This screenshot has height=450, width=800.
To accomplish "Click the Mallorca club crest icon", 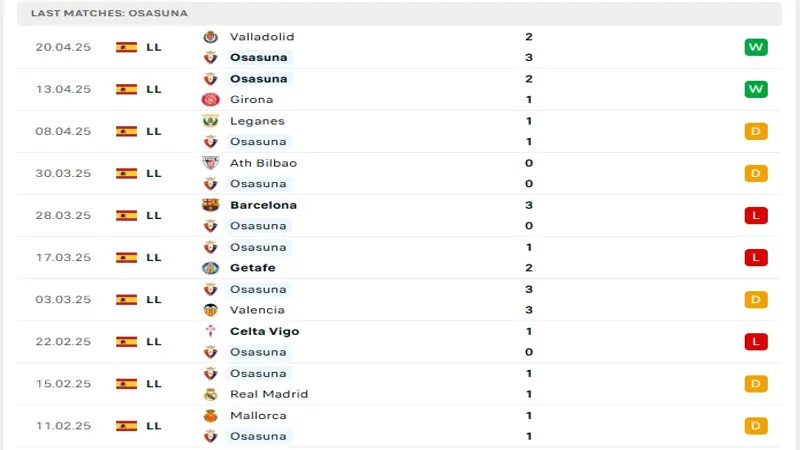I will pyautogui.click(x=210, y=415).
